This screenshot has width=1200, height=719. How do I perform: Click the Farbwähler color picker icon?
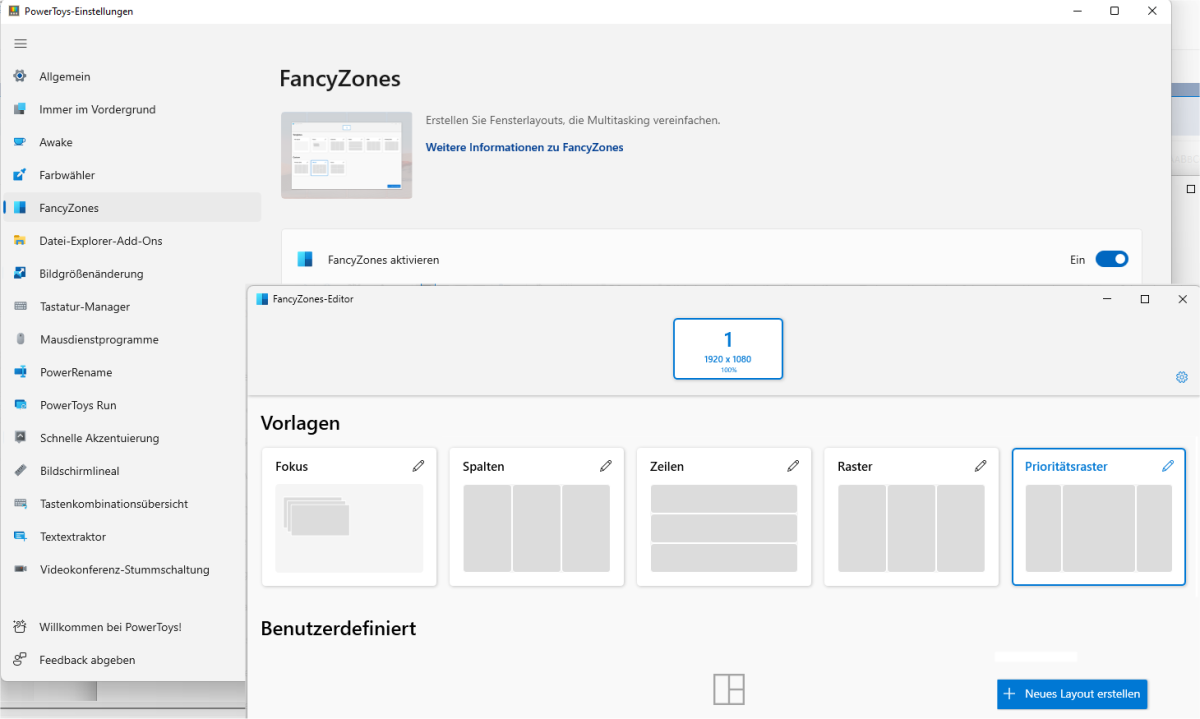tap(20, 175)
